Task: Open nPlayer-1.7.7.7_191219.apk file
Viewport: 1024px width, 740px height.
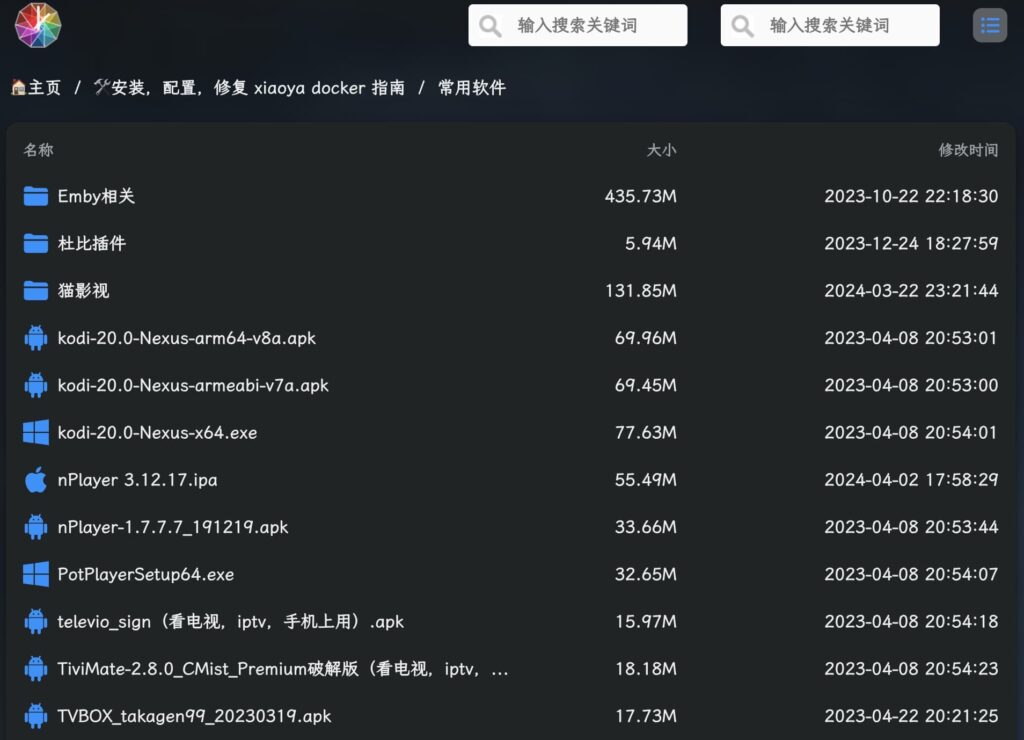Action: 173,527
